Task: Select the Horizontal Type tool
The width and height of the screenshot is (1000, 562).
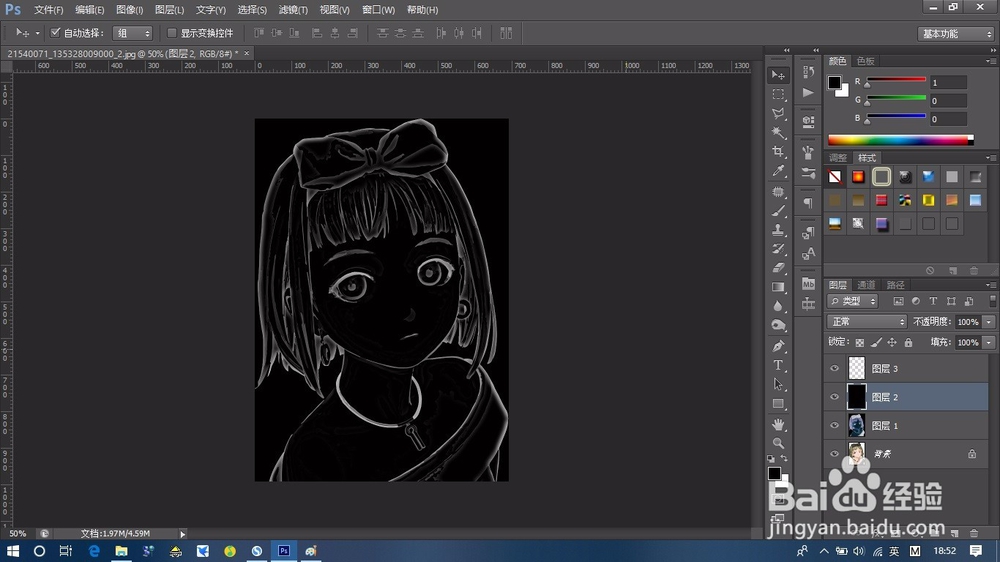Action: coord(778,366)
